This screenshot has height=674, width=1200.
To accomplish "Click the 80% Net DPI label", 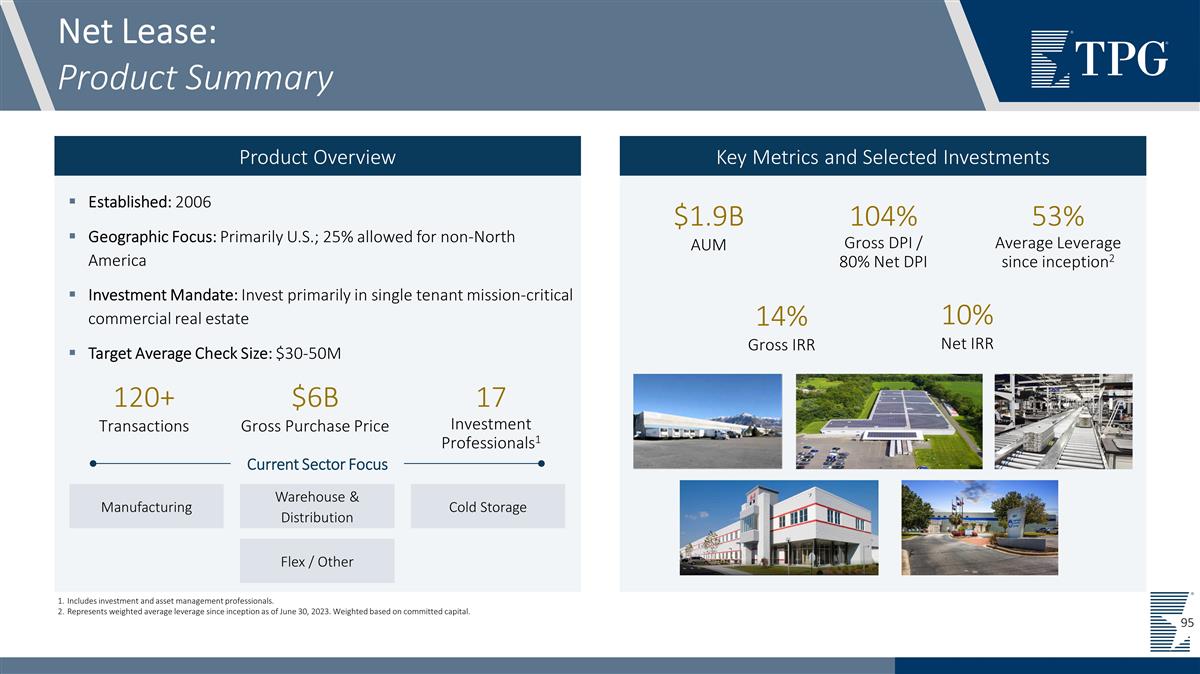I will coord(883,263).
